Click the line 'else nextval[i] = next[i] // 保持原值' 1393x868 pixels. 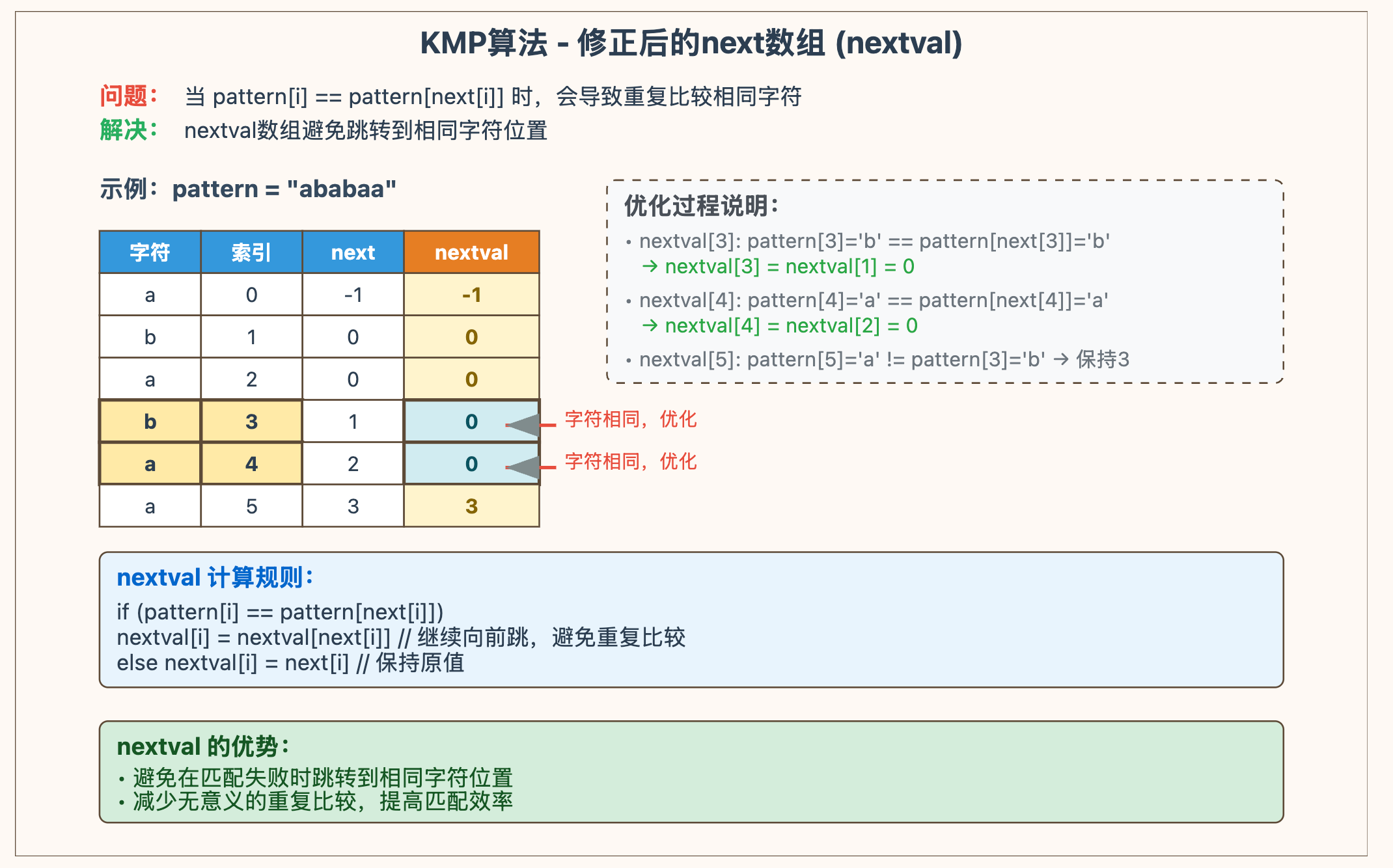[290, 663]
